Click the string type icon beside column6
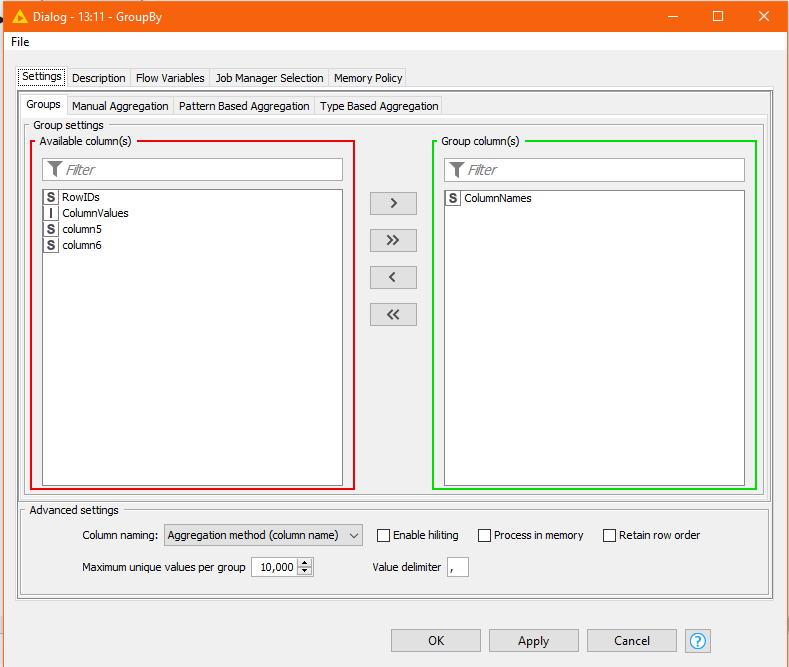The height and width of the screenshot is (667, 789). [x=50, y=245]
